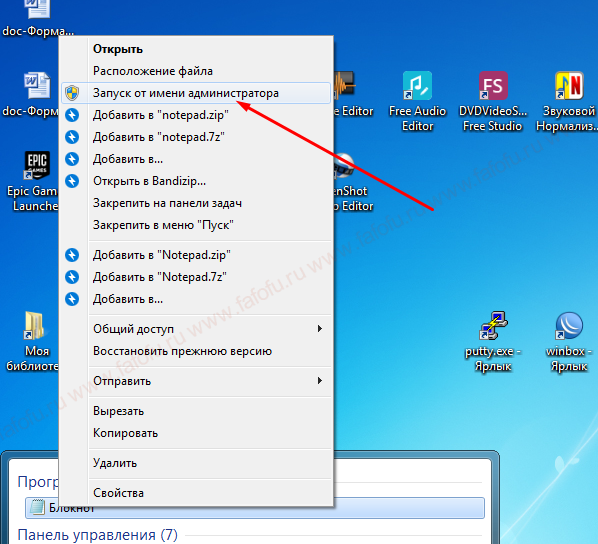Viewport: 598px width, 544px height.
Task: Select the putty.exe shortcut icon
Action: (x=493, y=325)
